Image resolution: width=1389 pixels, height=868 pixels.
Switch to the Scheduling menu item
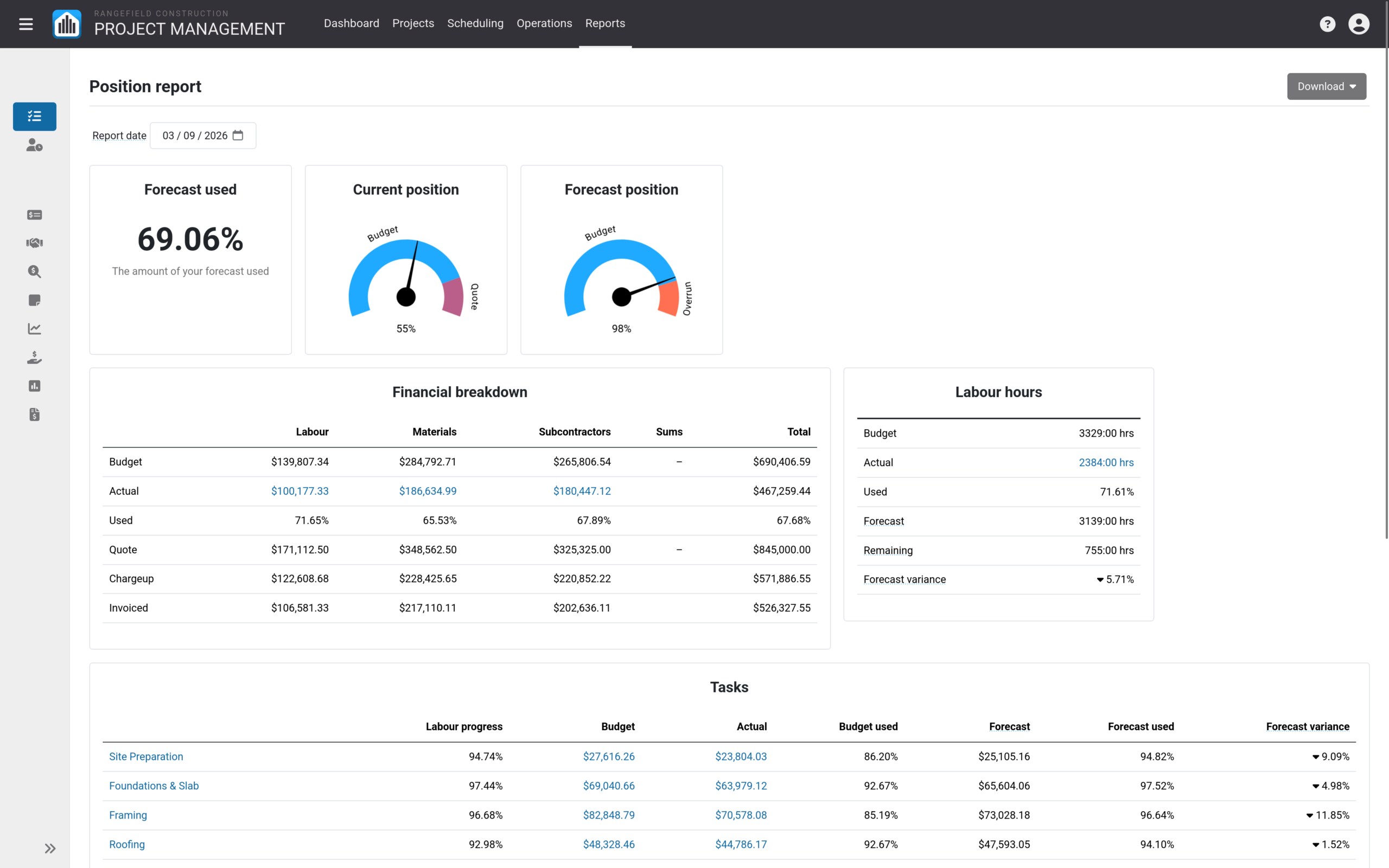click(475, 23)
